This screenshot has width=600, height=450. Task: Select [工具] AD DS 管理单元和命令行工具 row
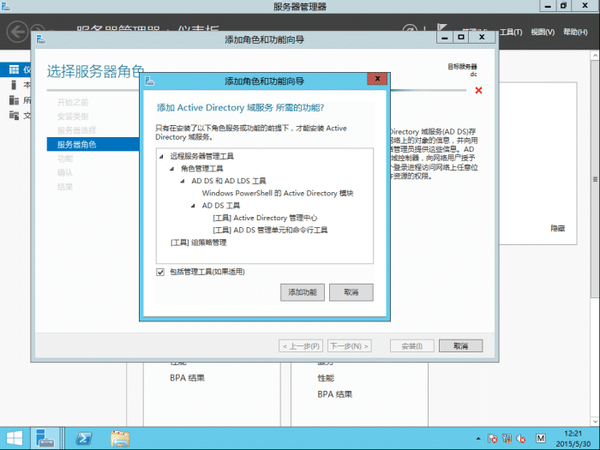click(270, 230)
